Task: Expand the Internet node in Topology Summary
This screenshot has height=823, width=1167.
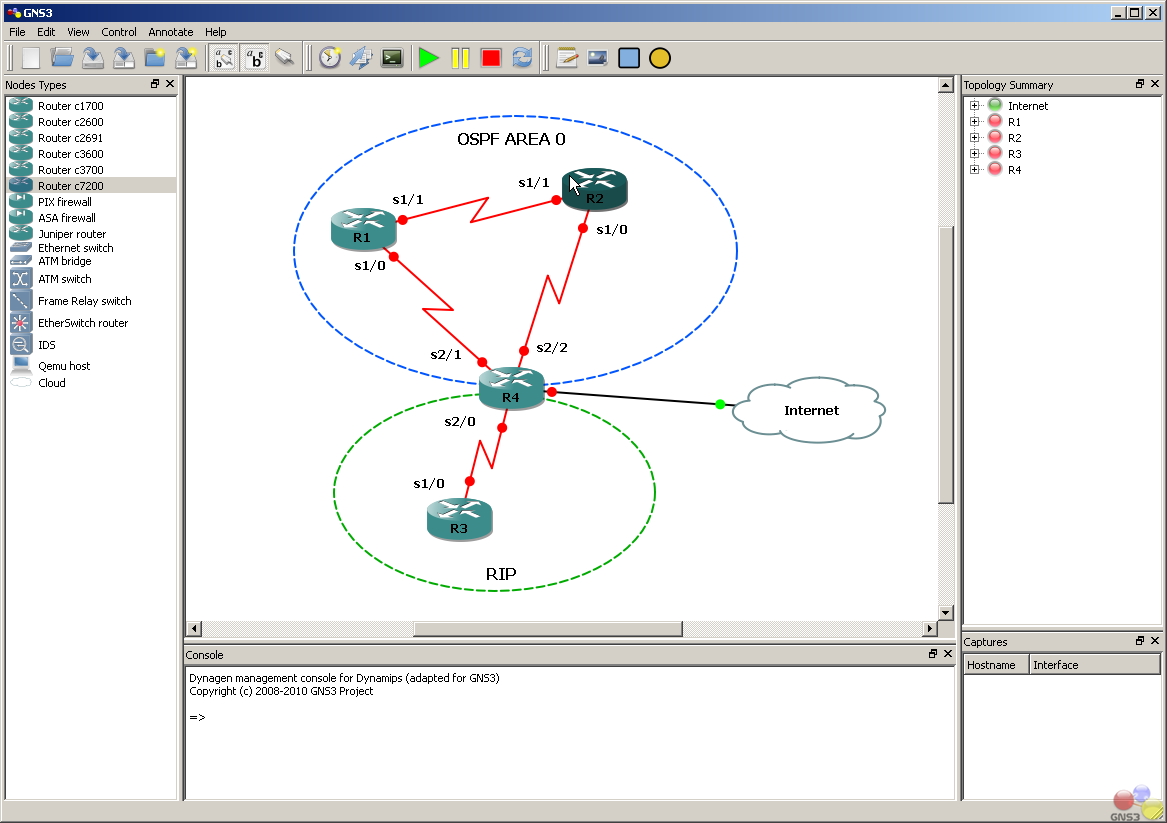Action: point(974,106)
